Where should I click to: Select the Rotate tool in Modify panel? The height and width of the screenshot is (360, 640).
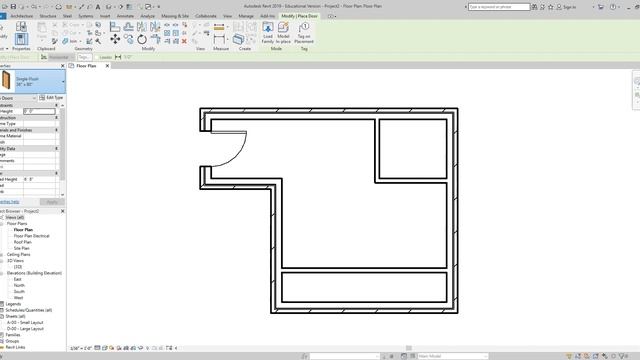point(142,39)
